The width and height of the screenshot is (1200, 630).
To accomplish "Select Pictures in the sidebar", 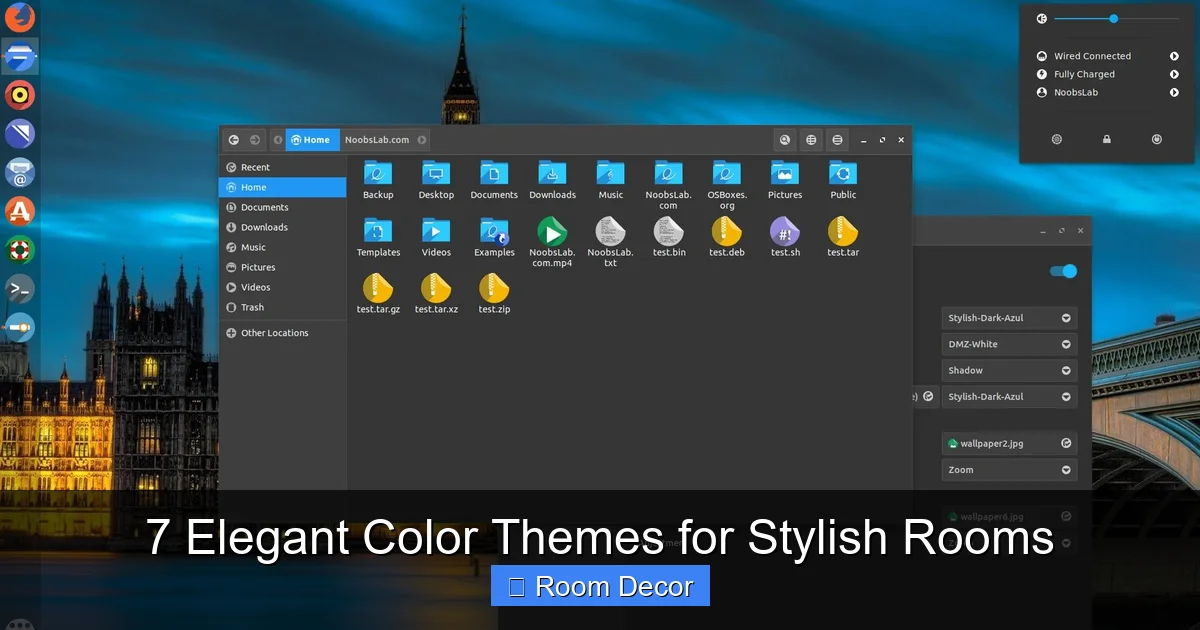I will pyautogui.click(x=282, y=268).
